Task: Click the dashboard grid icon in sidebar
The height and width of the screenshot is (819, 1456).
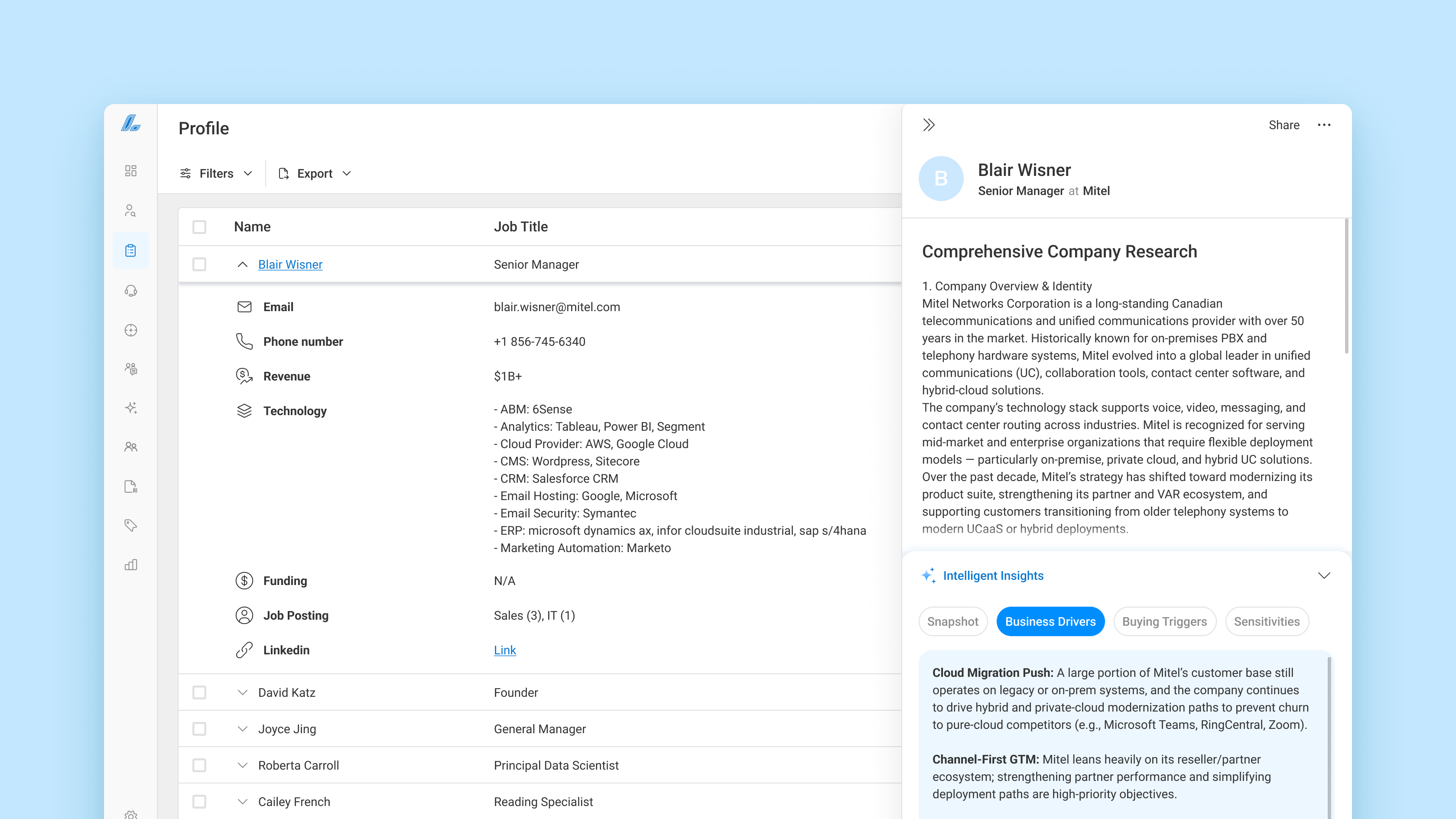Action: click(130, 171)
